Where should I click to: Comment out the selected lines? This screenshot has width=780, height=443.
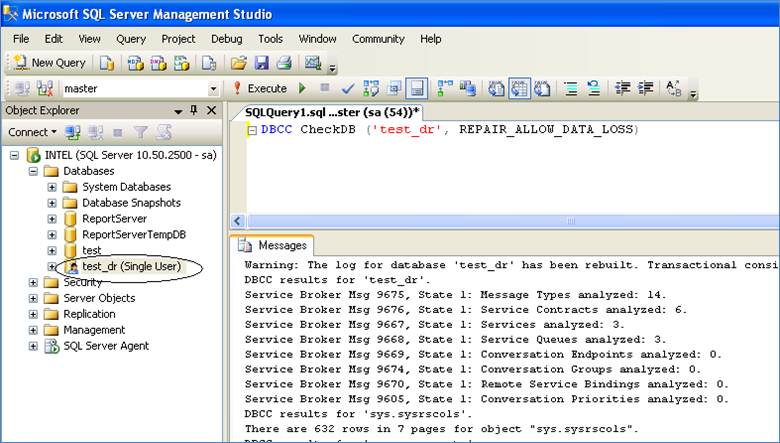pos(571,89)
